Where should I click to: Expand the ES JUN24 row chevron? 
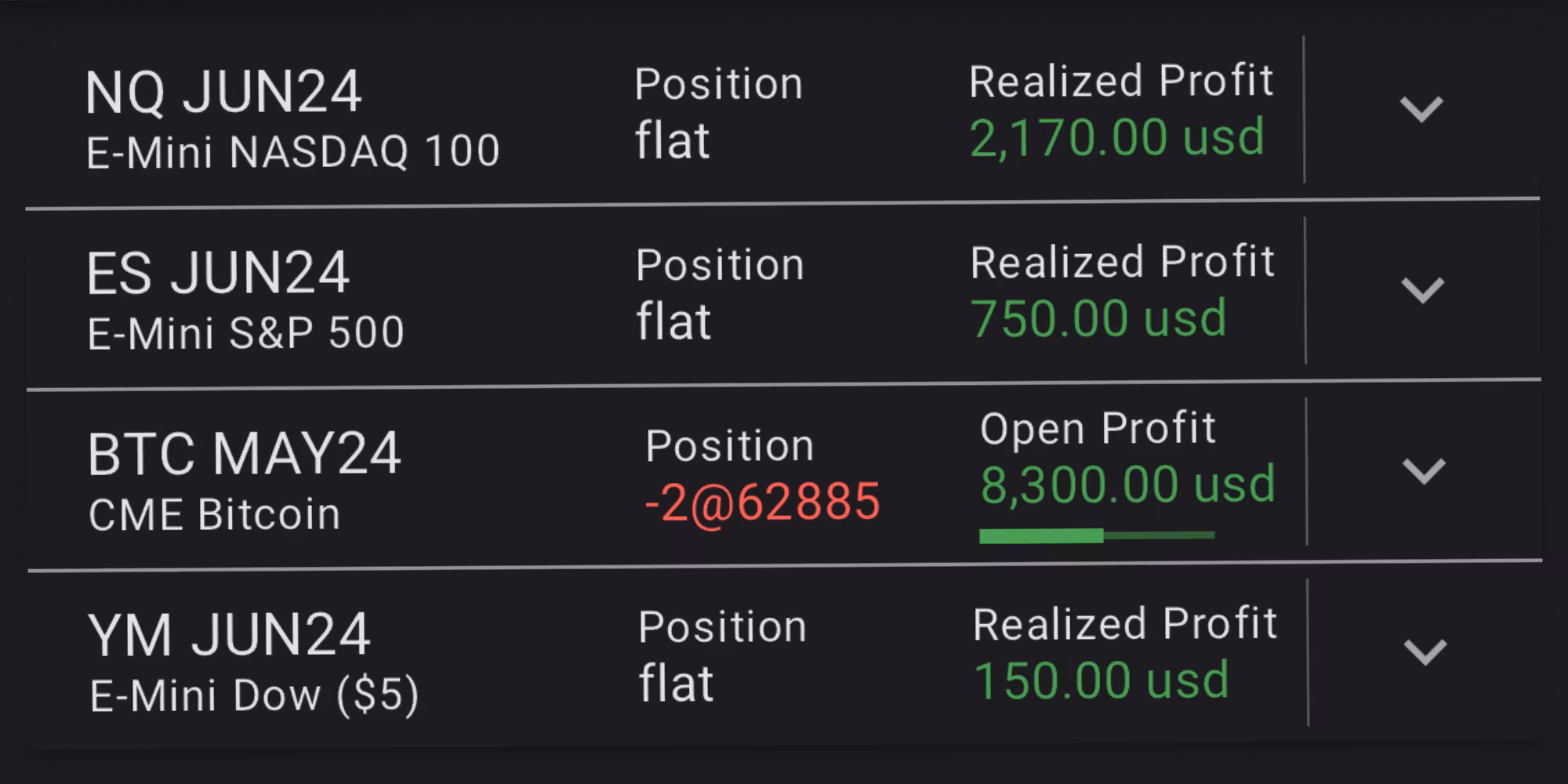point(1422,290)
